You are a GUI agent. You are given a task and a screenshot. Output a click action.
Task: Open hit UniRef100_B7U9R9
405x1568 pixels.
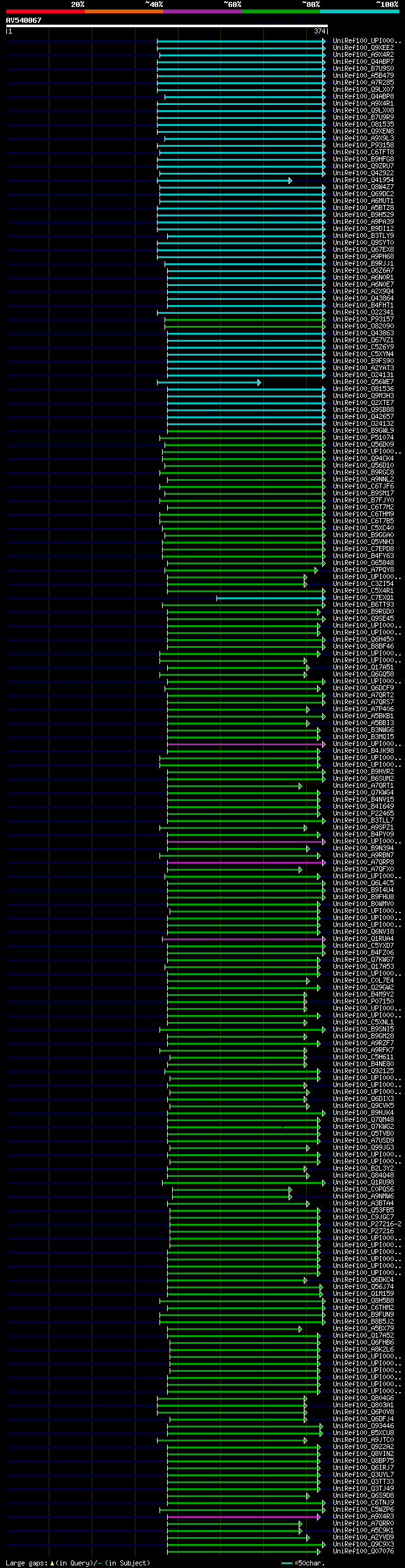pyautogui.click(x=363, y=117)
